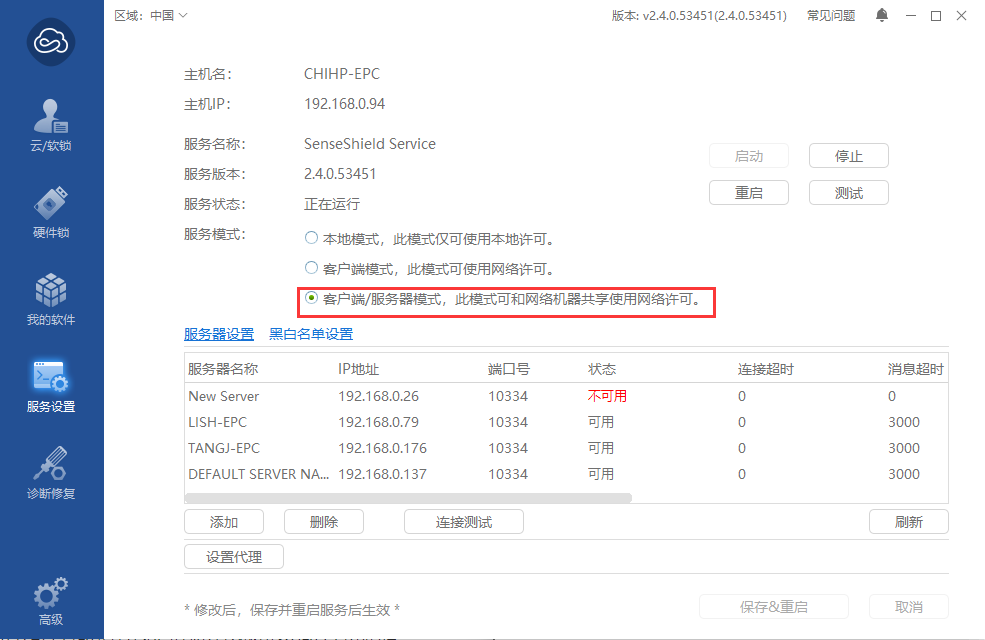985x640 pixels.
Task: Click the host IP 192.168.0.94 value
Action: [x=344, y=104]
